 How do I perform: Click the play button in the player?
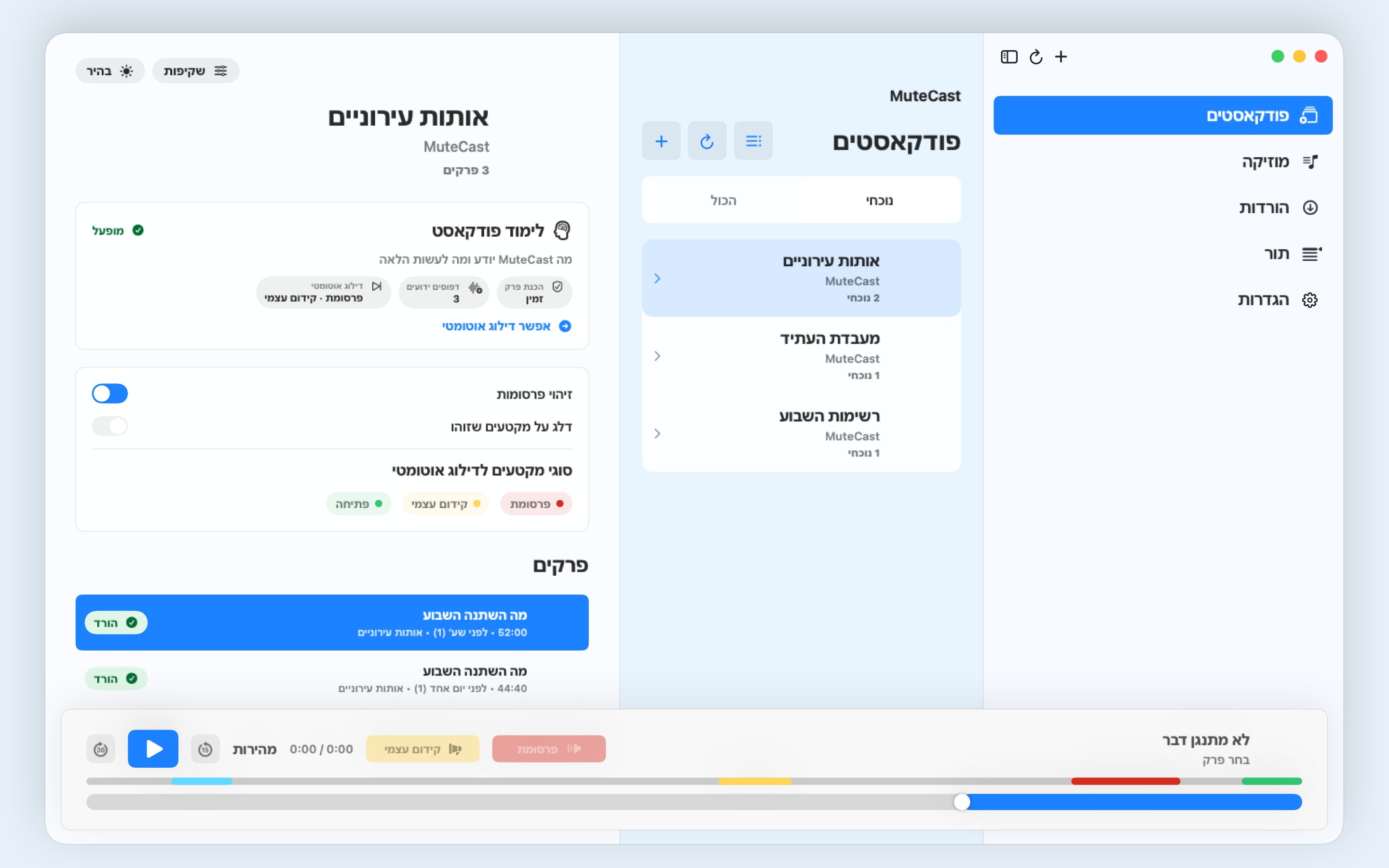coord(153,748)
